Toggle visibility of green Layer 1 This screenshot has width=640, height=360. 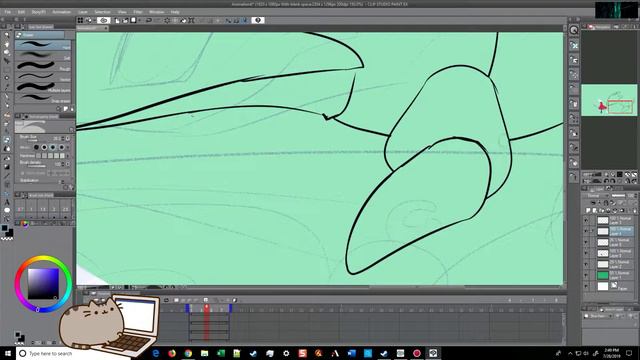[586, 276]
